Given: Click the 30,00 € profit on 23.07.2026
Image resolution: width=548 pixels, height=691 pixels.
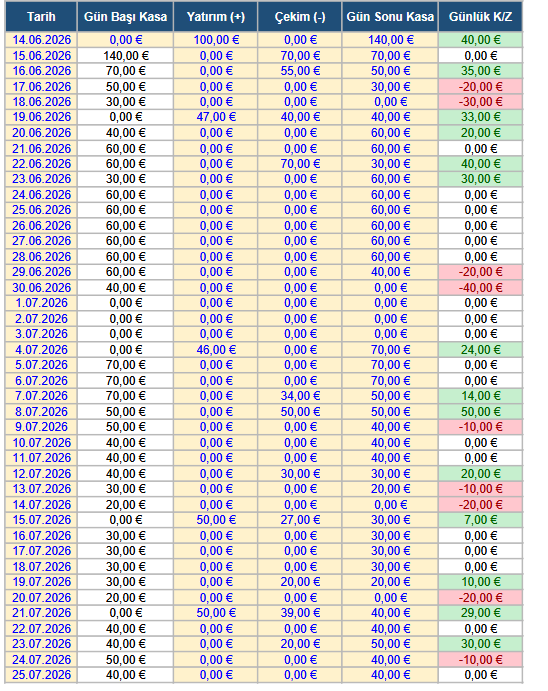Looking at the screenshot, I should (480, 644).
